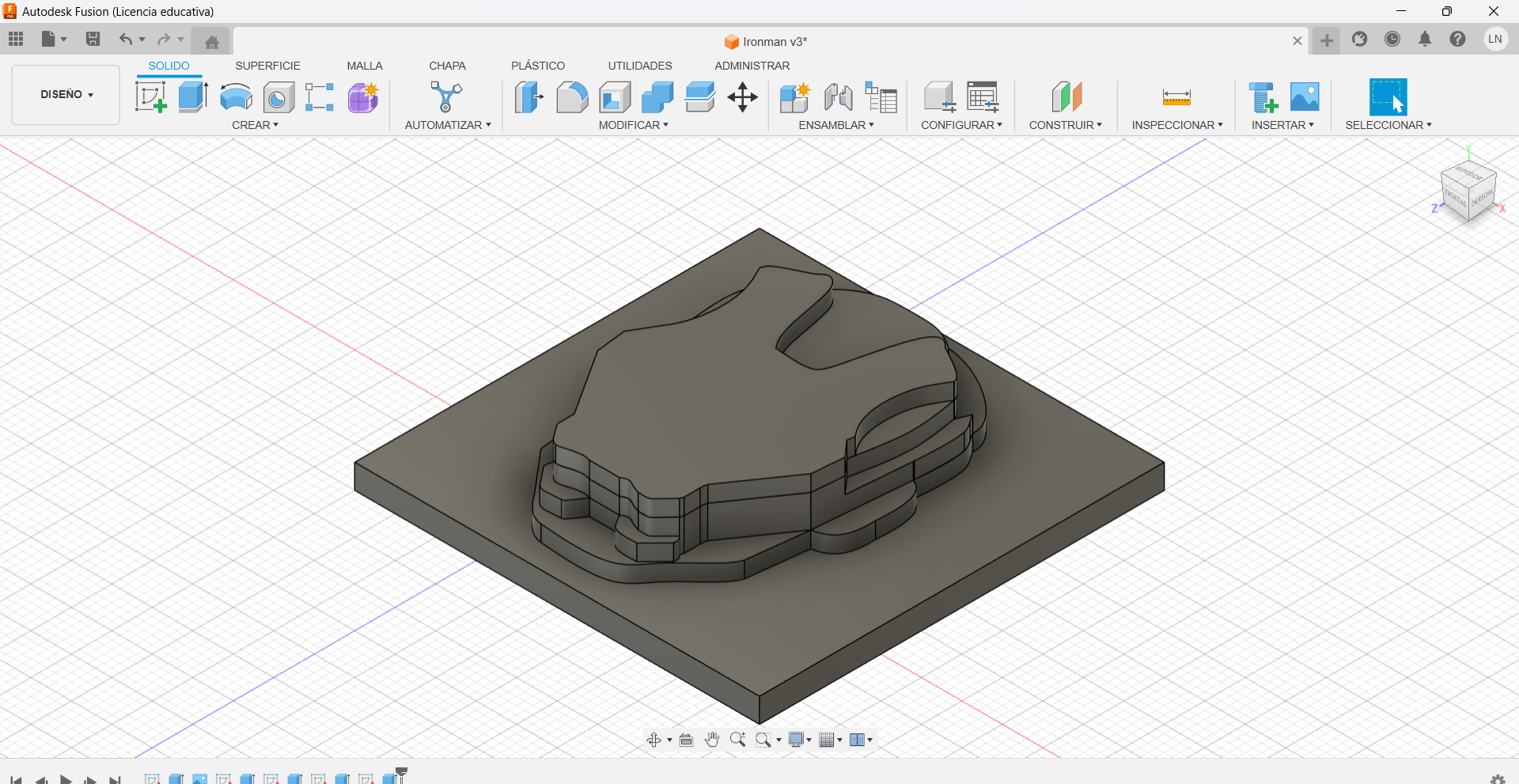Expand the ENSAMBLAR menu
The height and width of the screenshot is (784, 1519).
[836, 125]
